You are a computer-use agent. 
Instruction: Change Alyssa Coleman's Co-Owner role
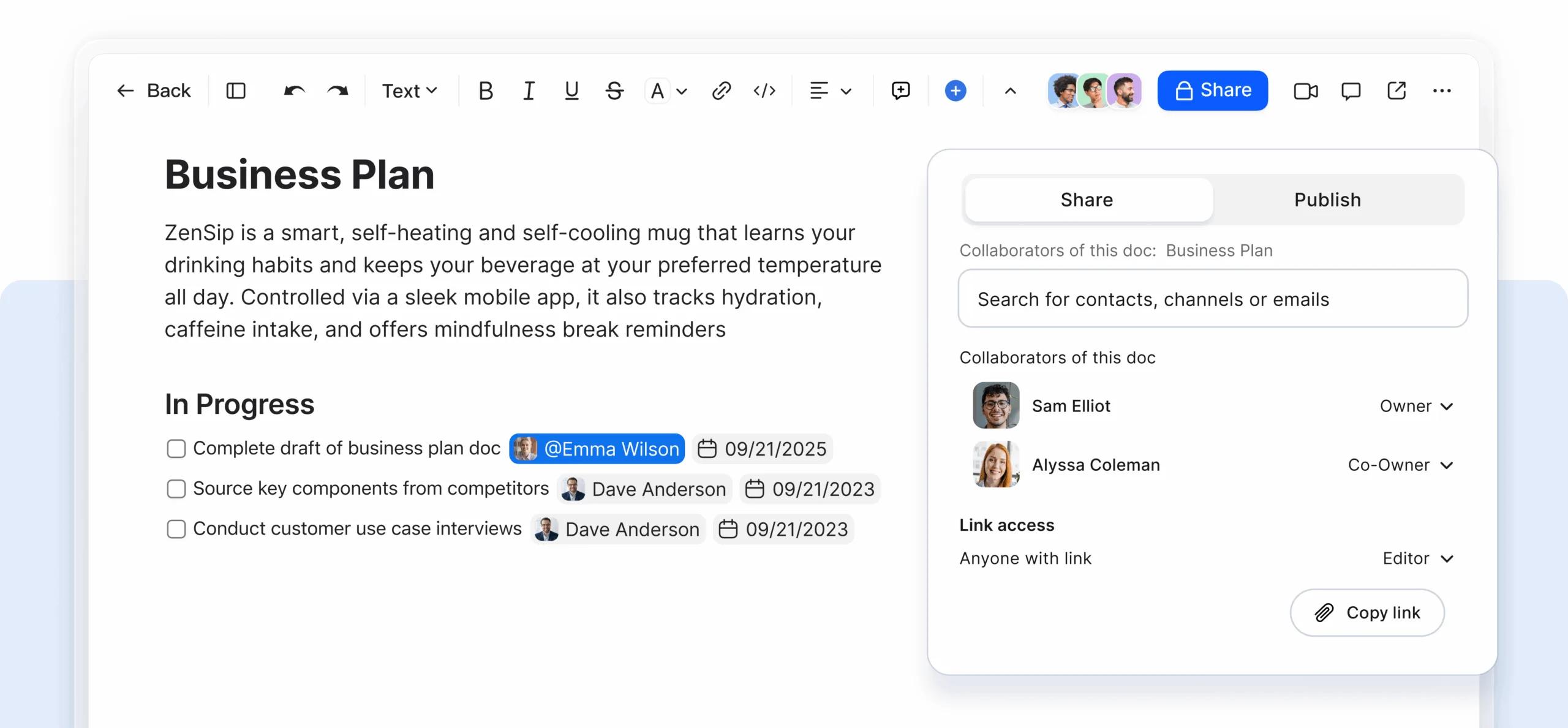click(1400, 465)
